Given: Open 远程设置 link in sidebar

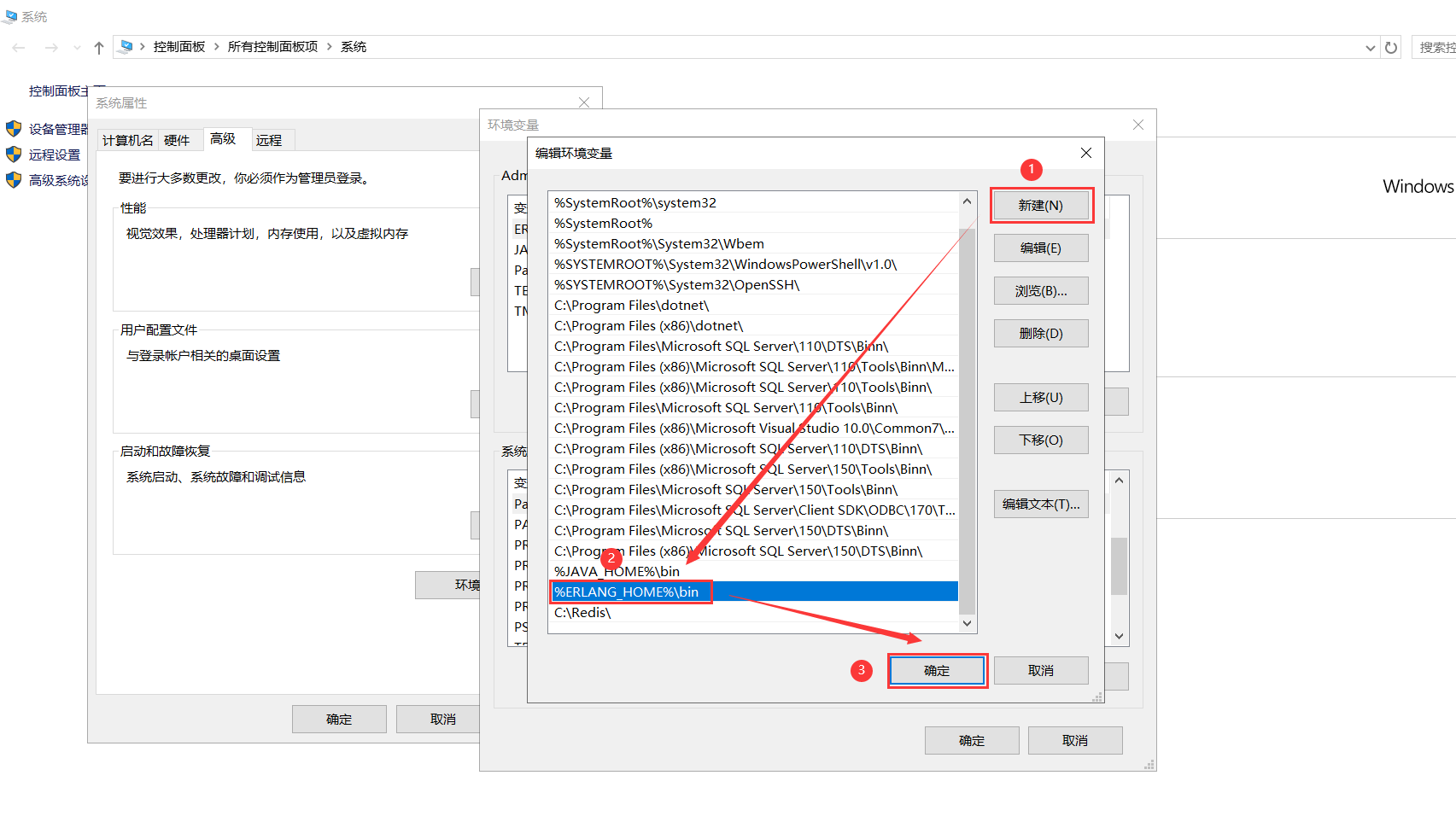Looking at the screenshot, I should pos(55,154).
